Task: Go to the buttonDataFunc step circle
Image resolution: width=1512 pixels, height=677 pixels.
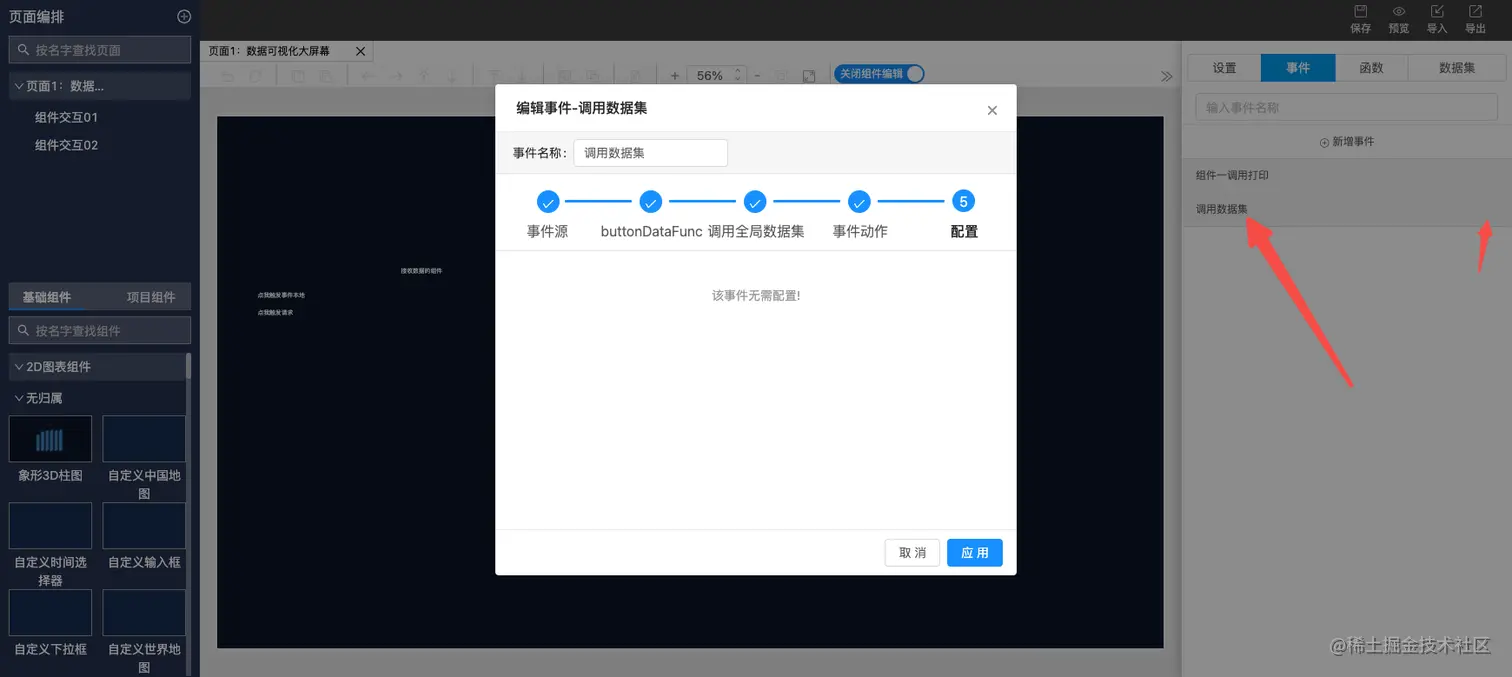Action: (651, 202)
